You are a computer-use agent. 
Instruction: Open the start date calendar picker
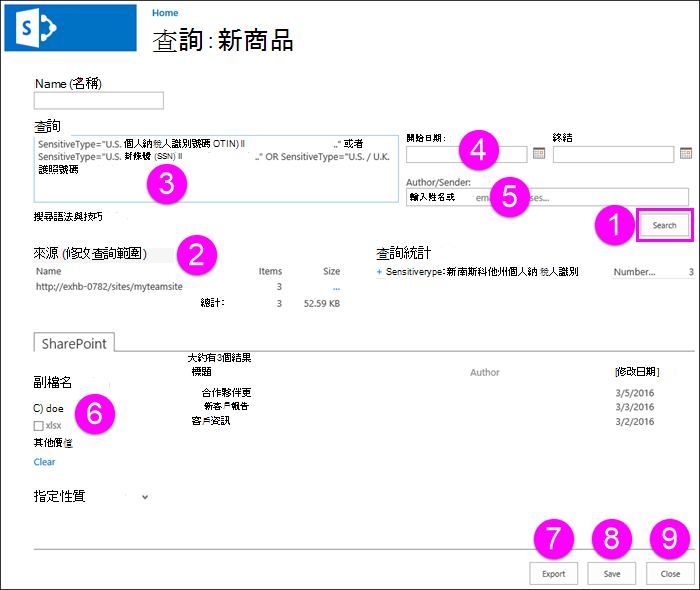539,154
